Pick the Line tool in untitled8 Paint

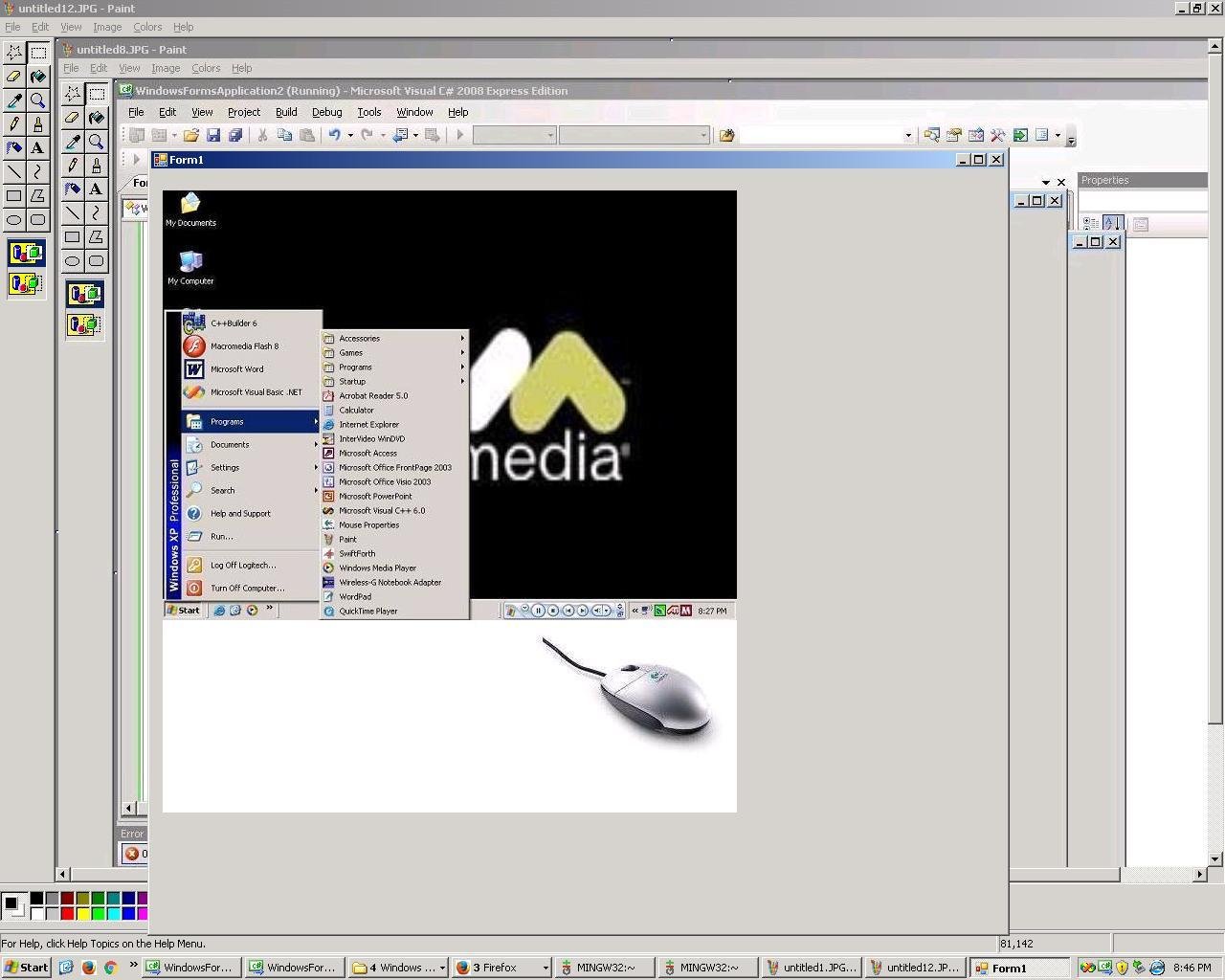[73, 213]
